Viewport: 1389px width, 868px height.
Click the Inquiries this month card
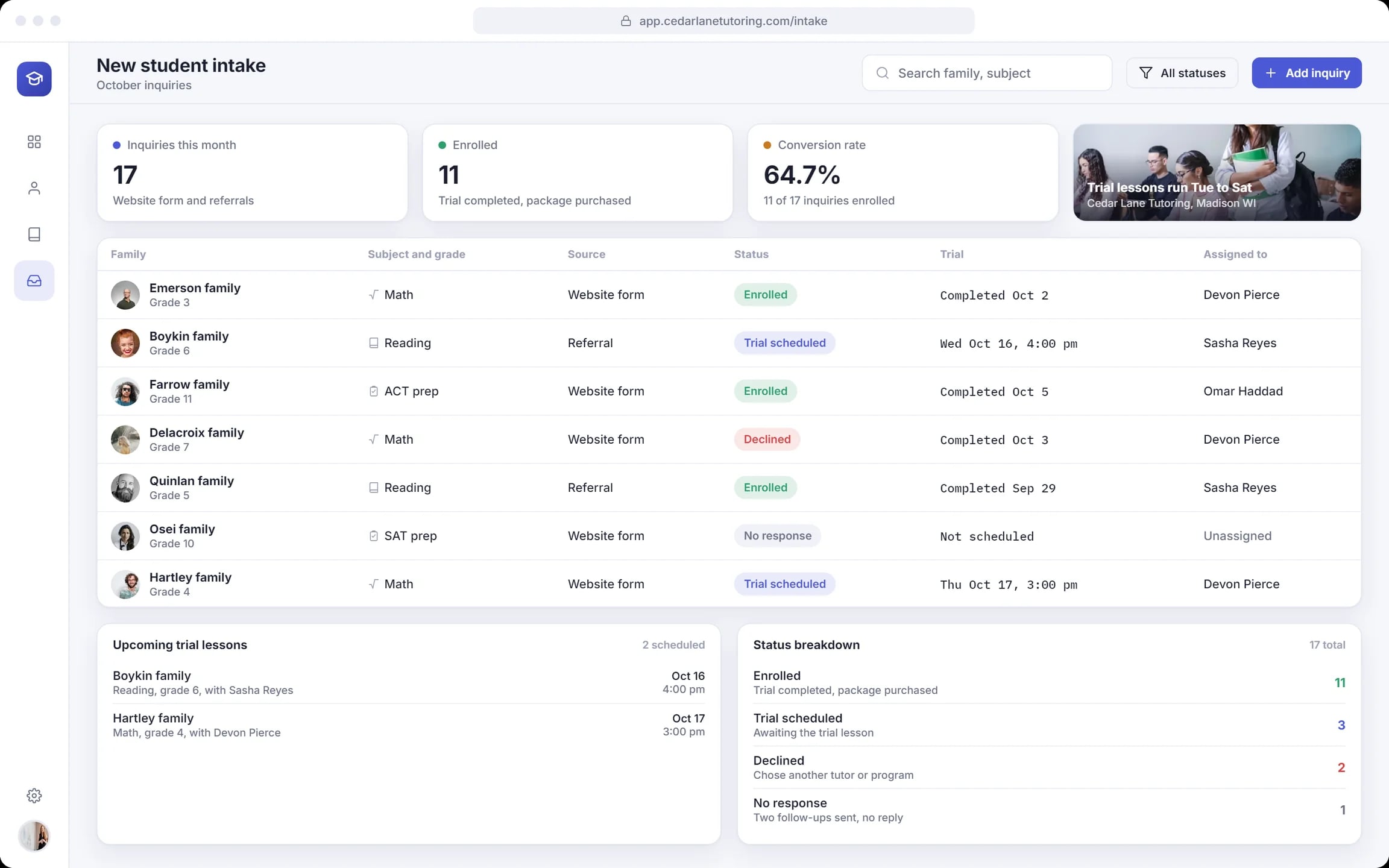(252, 172)
